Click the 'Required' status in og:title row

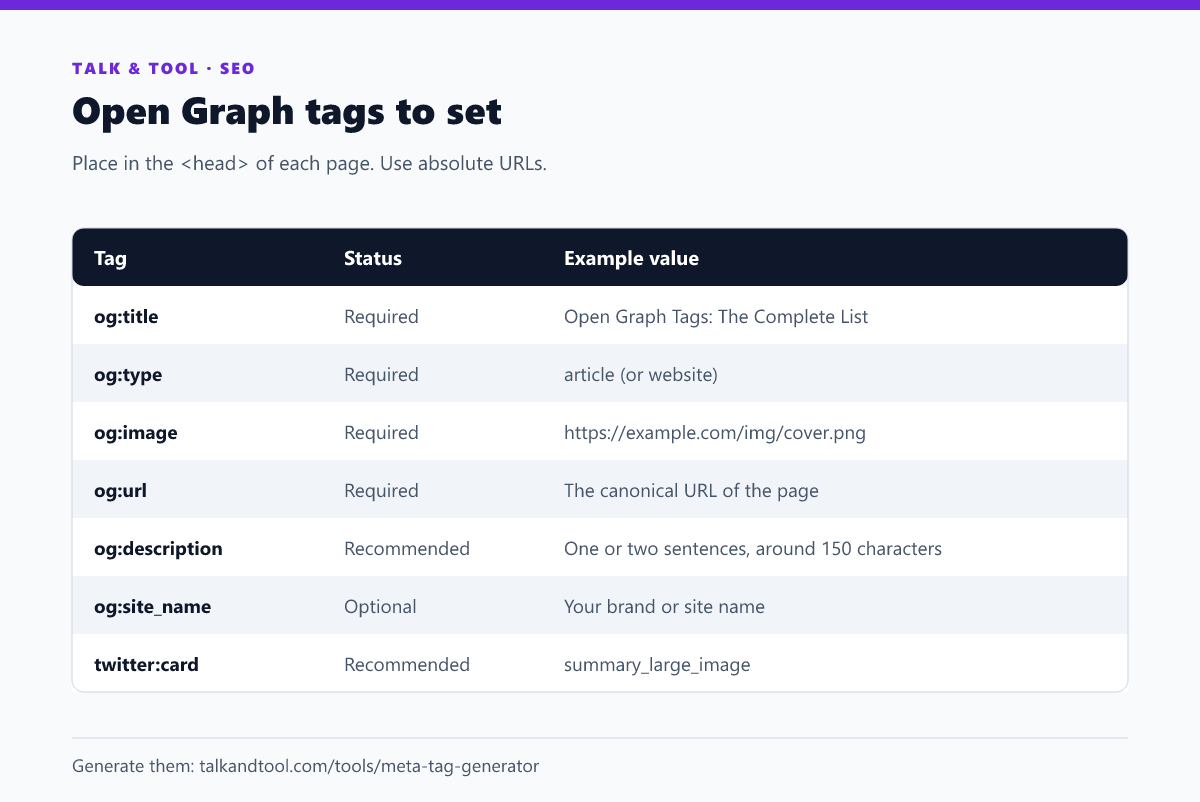click(381, 317)
